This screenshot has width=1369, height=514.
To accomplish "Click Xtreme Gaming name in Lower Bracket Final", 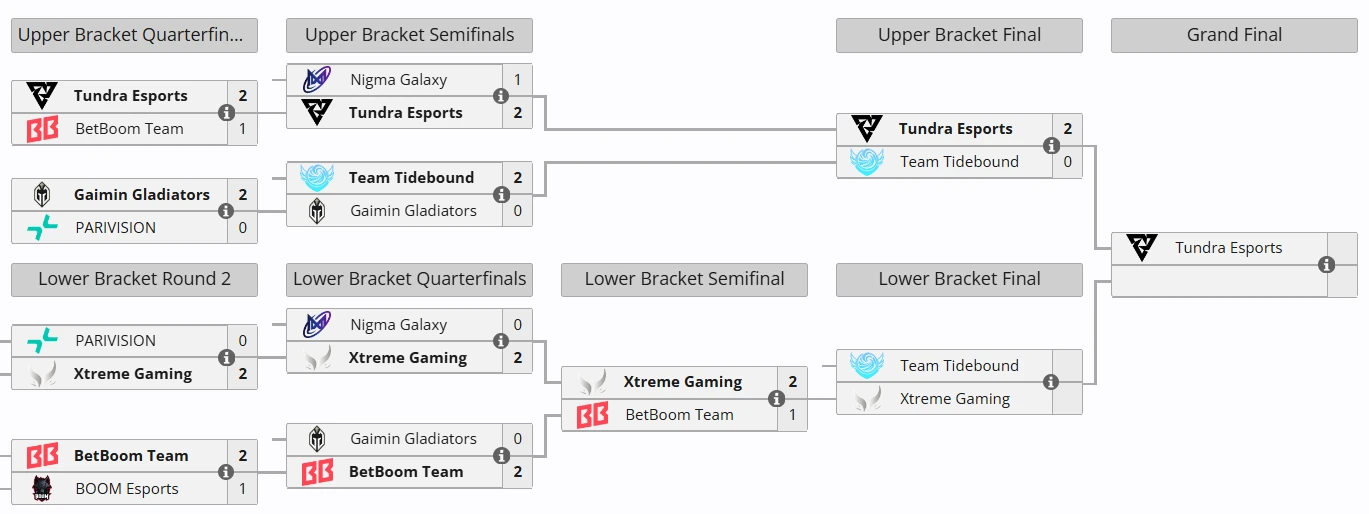I will [x=955, y=399].
